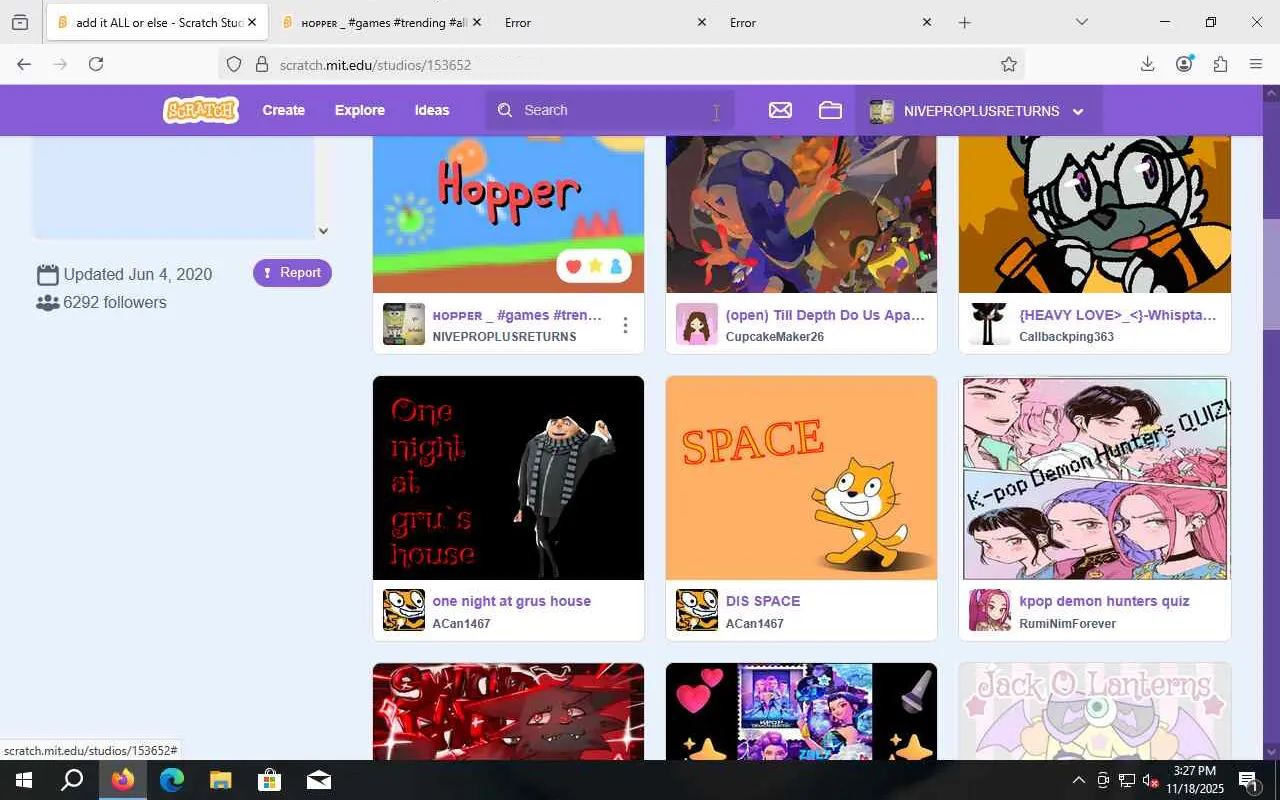The width and height of the screenshot is (1280, 800).
Task: Open Microsoft Store from taskbar
Action: (269, 780)
